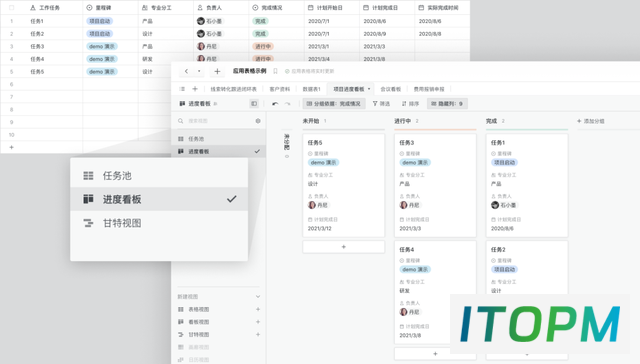This screenshot has width=640, height=364.
Task: Open the 任务2 kanban card
Action: coord(527,267)
